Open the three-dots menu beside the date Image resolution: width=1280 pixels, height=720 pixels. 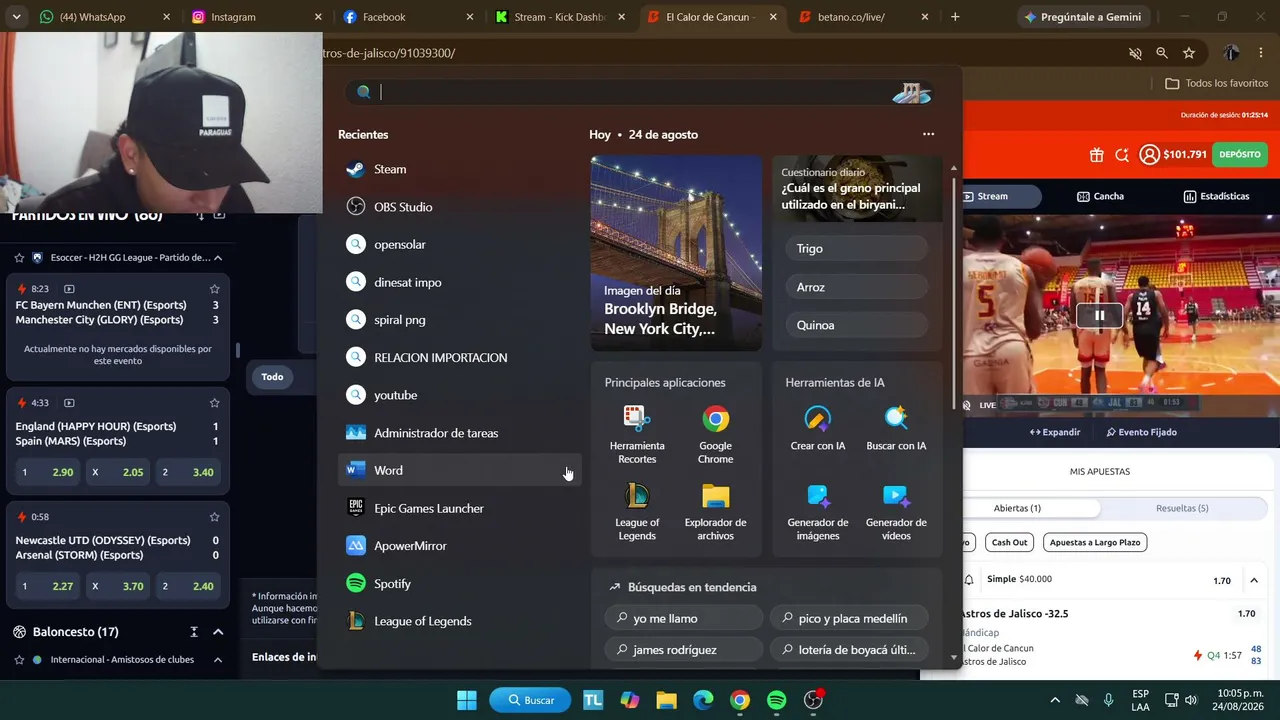coord(928,134)
